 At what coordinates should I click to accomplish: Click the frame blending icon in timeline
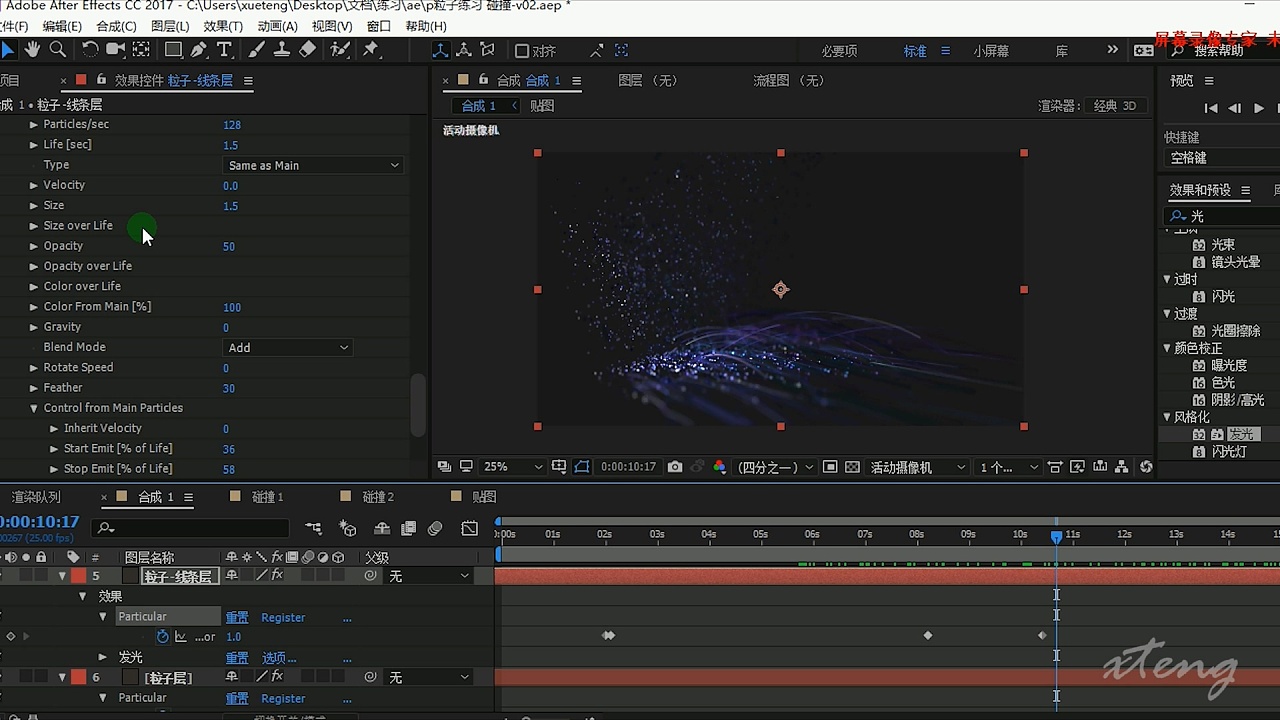pos(409,528)
